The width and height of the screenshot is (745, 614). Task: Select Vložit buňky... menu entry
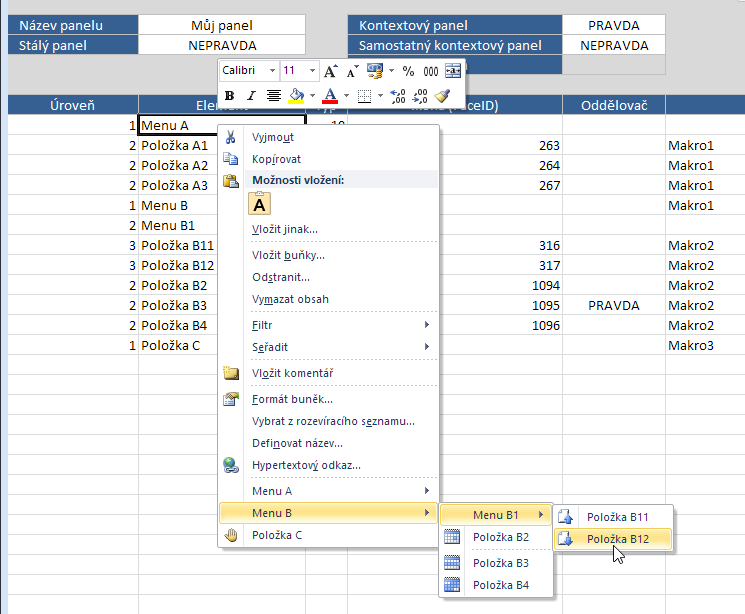pos(328,255)
